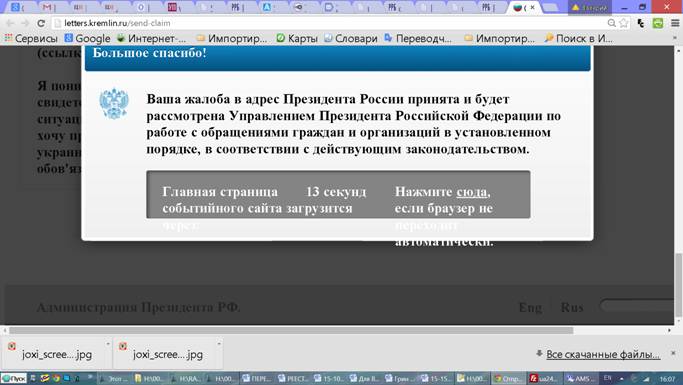Screen dimensions: 683x385
Task: Open Все скачанные файлы link
Action: point(603,355)
